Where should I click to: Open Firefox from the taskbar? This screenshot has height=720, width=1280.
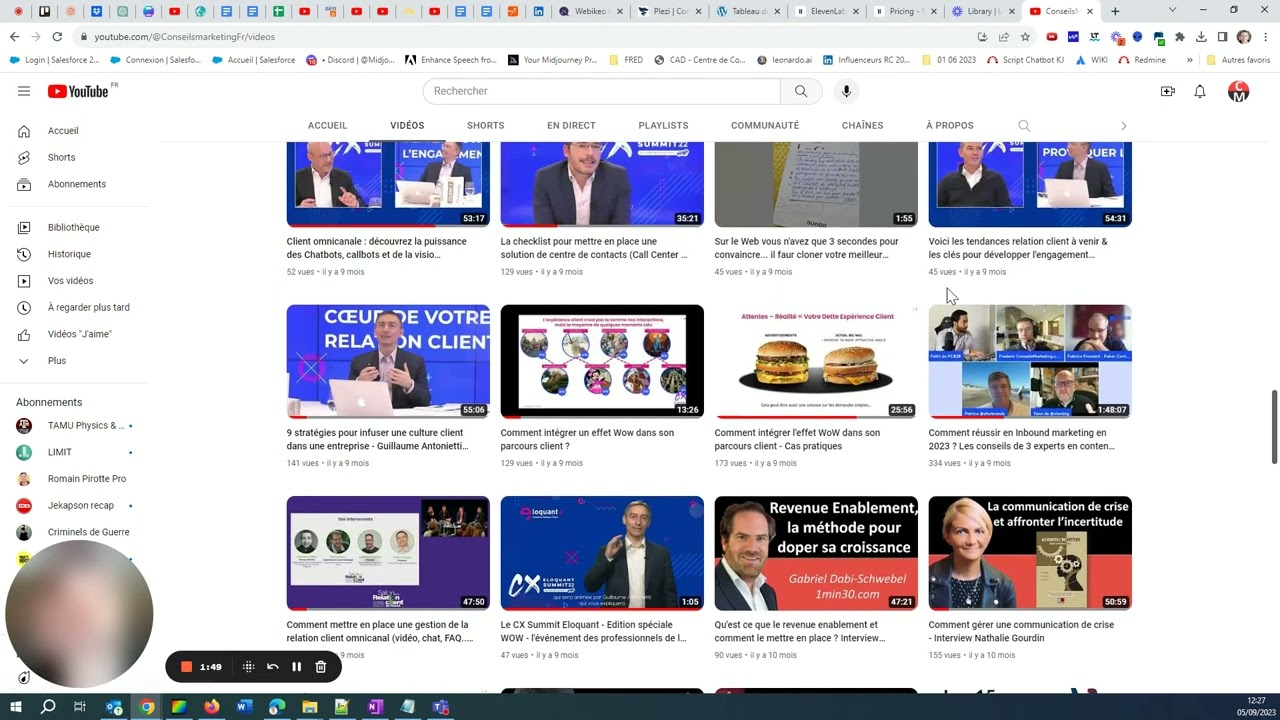211,707
